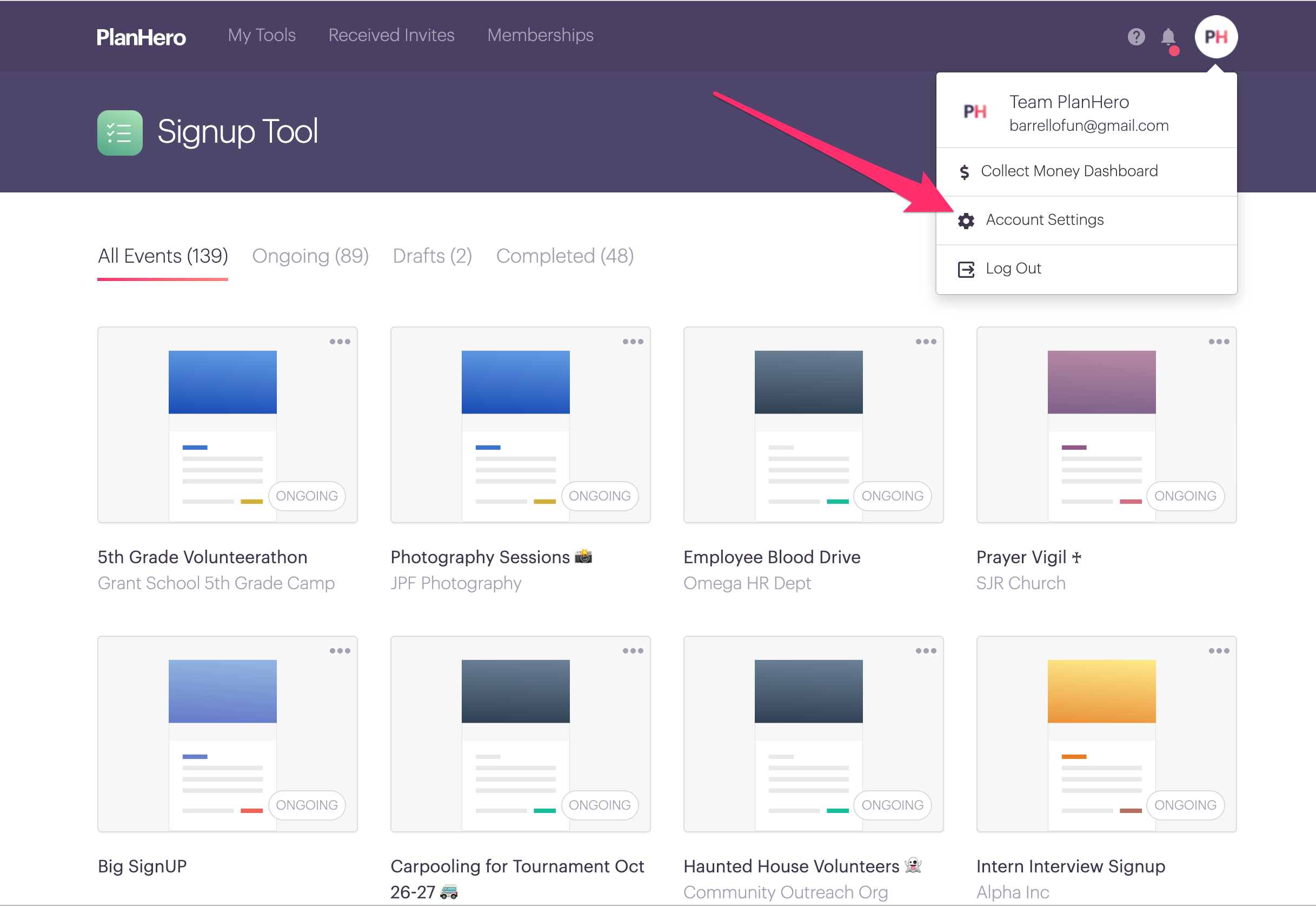This screenshot has height=907, width=1316.
Task: Click the help question mark icon
Action: 1135,37
